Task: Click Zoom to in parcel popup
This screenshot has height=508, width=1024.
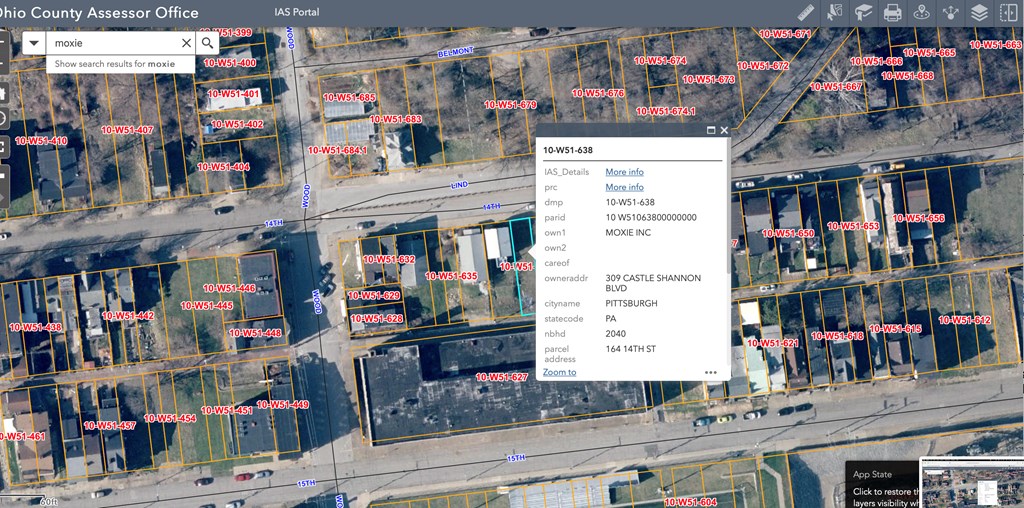Action: [559, 372]
